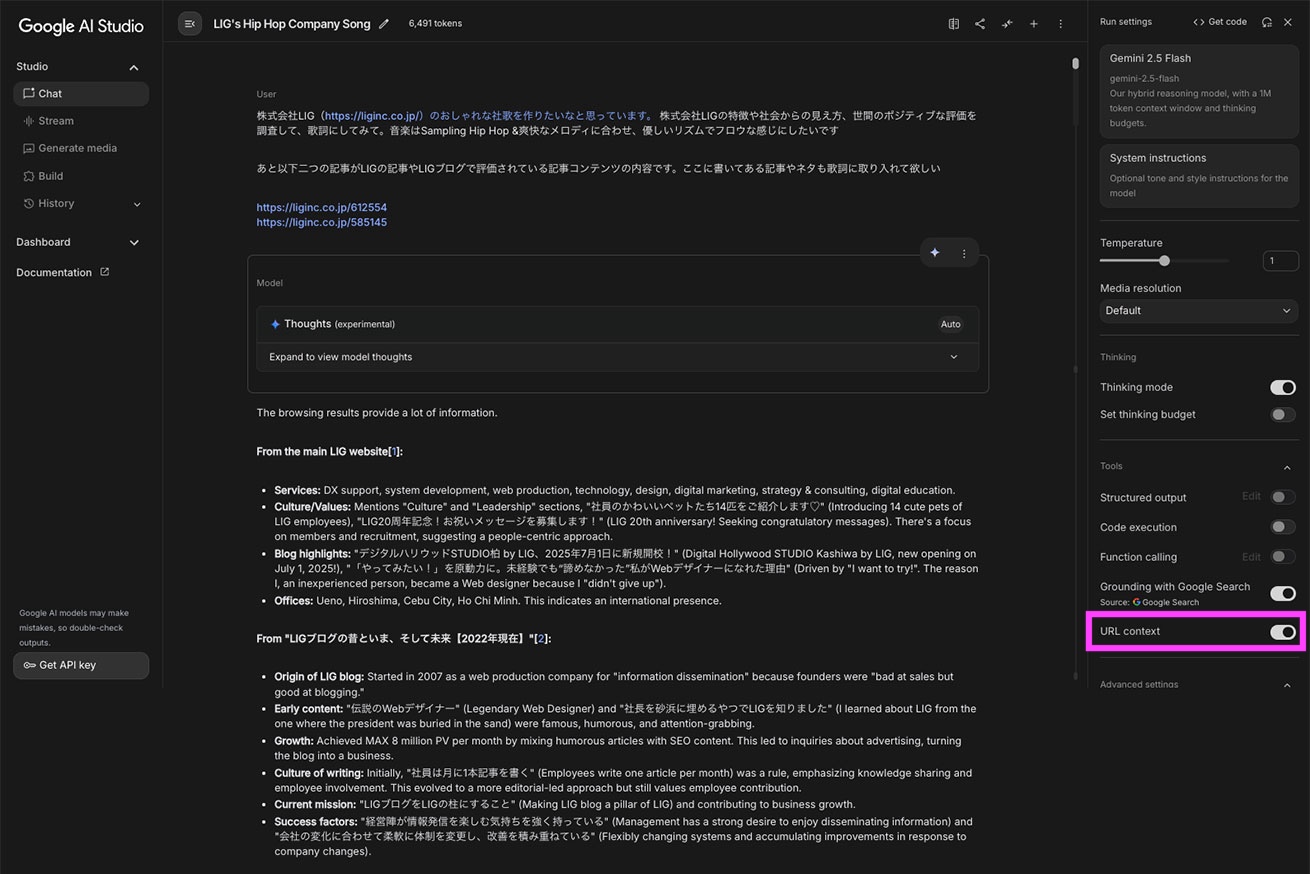This screenshot has height=874, width=1310.
Task: Click the share prompt icon
Action: [980, 24]
